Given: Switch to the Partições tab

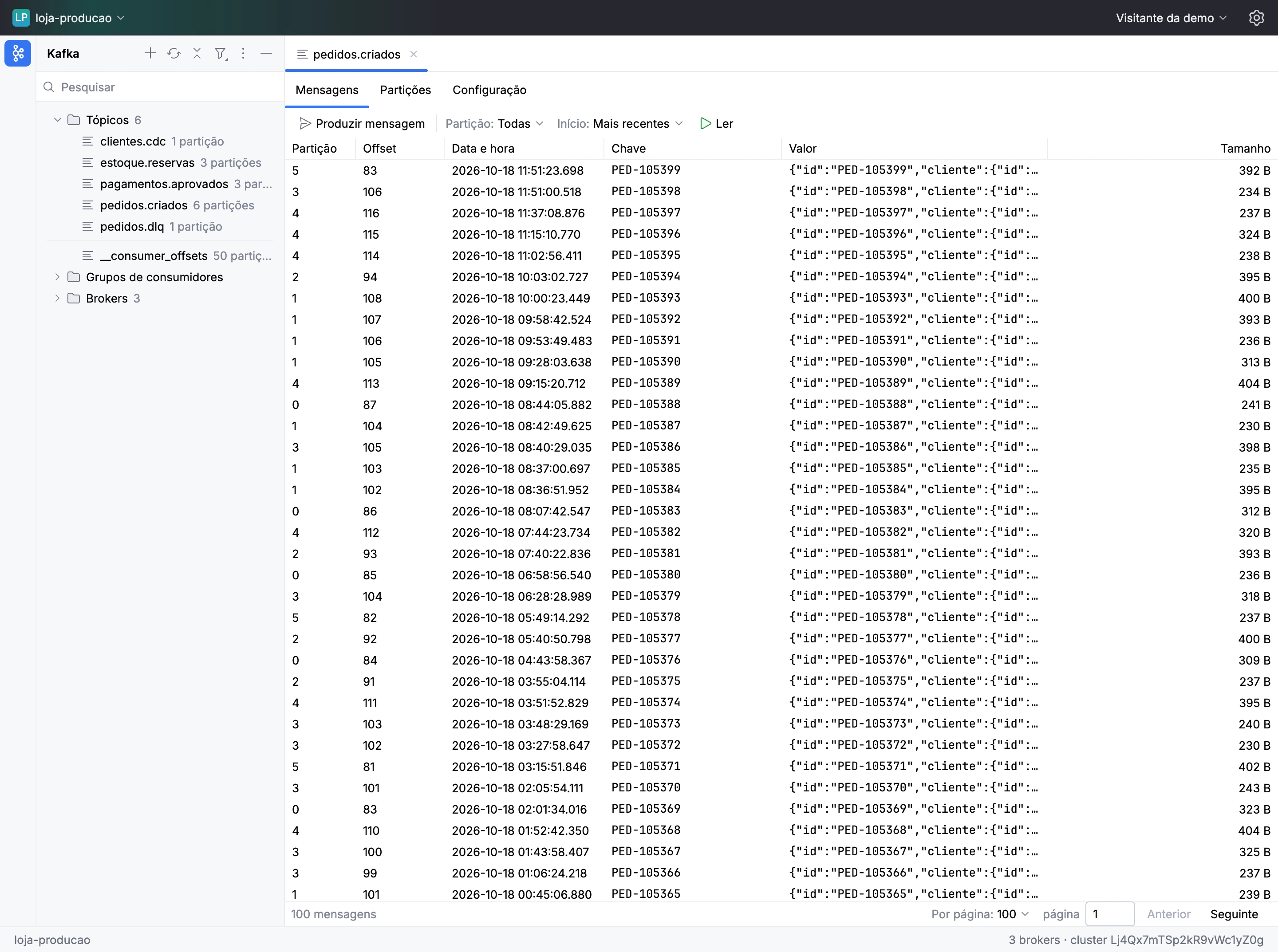Looking at the screenshot, I should [405, 90].
